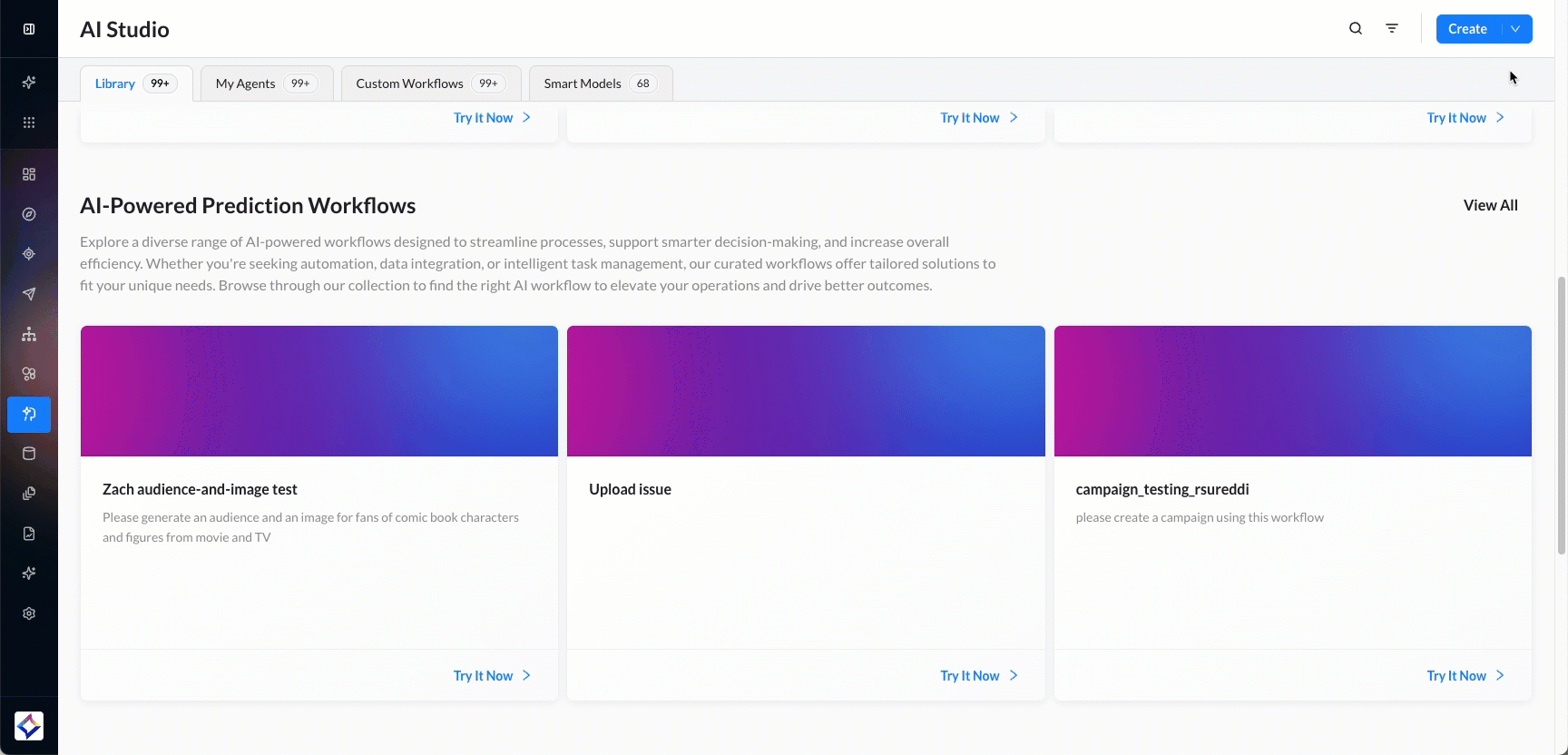
Task: Toggle the sidebar panel icon at top
Action: (29, 29)
